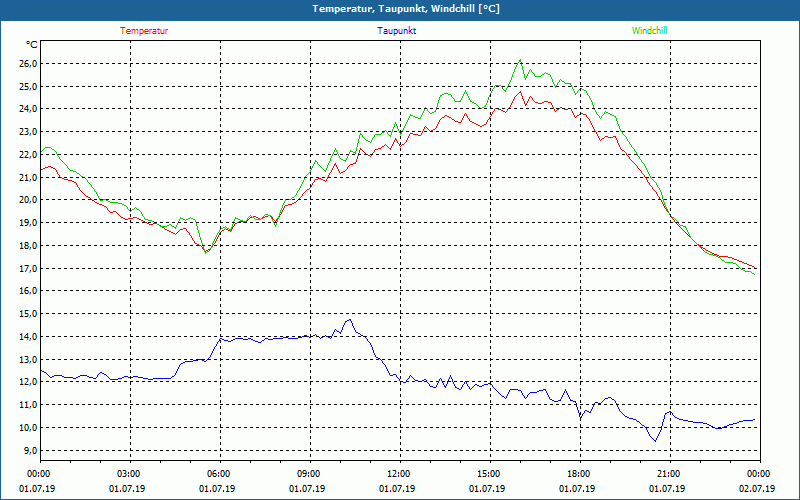Click the green Windchill legend label
Image resolution: width=800 pixels, height=500 pixels.
649,31
